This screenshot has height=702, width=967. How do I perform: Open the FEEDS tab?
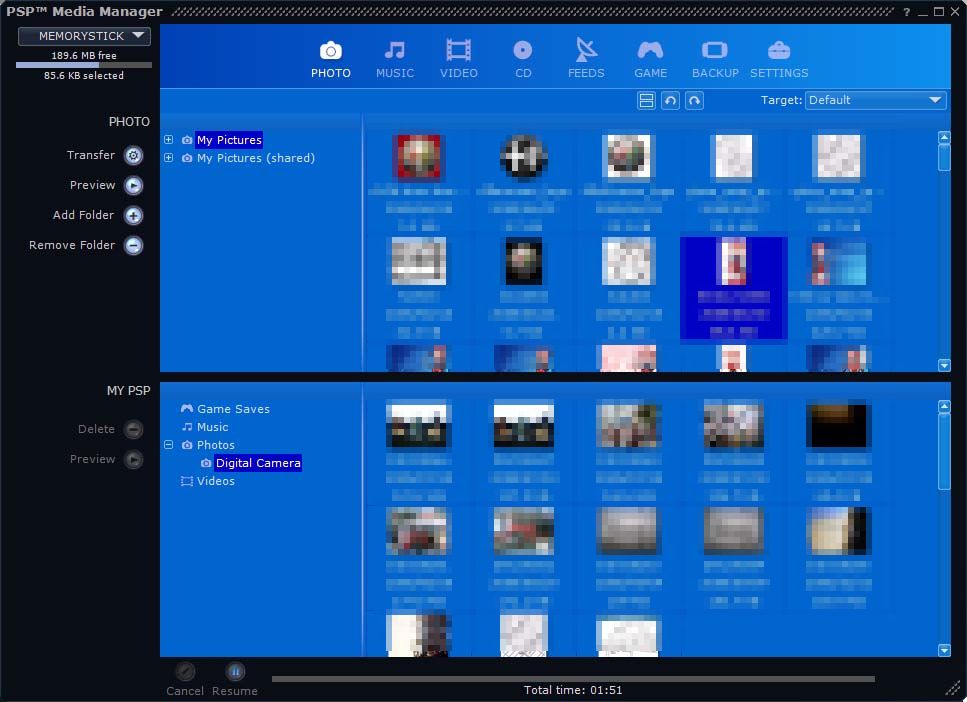tap(586, 60)
